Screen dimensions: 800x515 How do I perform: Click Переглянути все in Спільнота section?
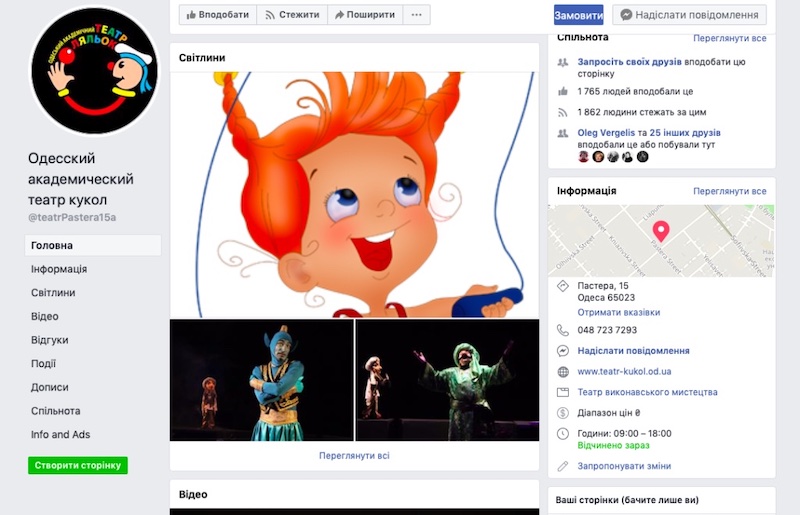click(730, 38)
